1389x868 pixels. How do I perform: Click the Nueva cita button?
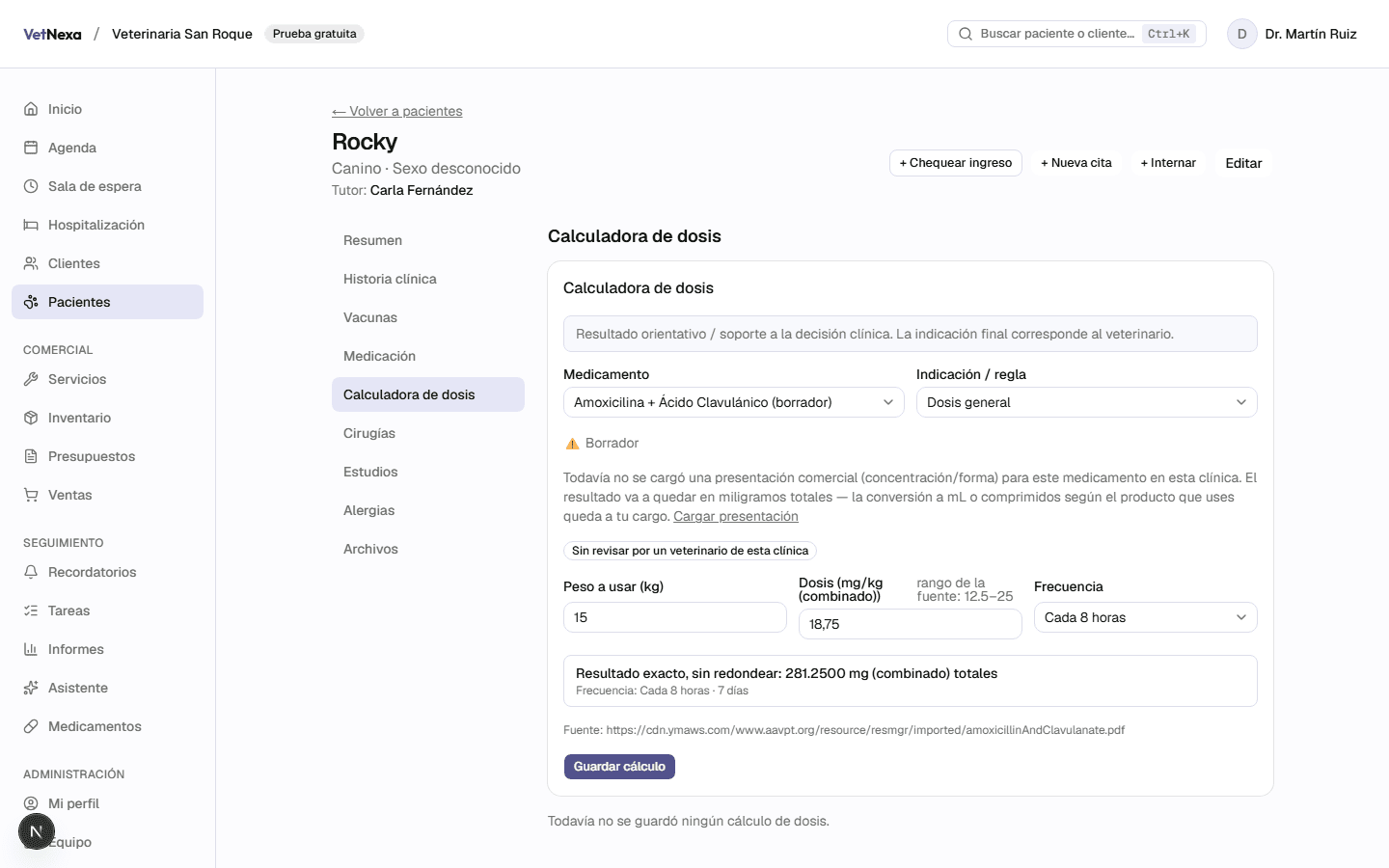(1076, 163)
